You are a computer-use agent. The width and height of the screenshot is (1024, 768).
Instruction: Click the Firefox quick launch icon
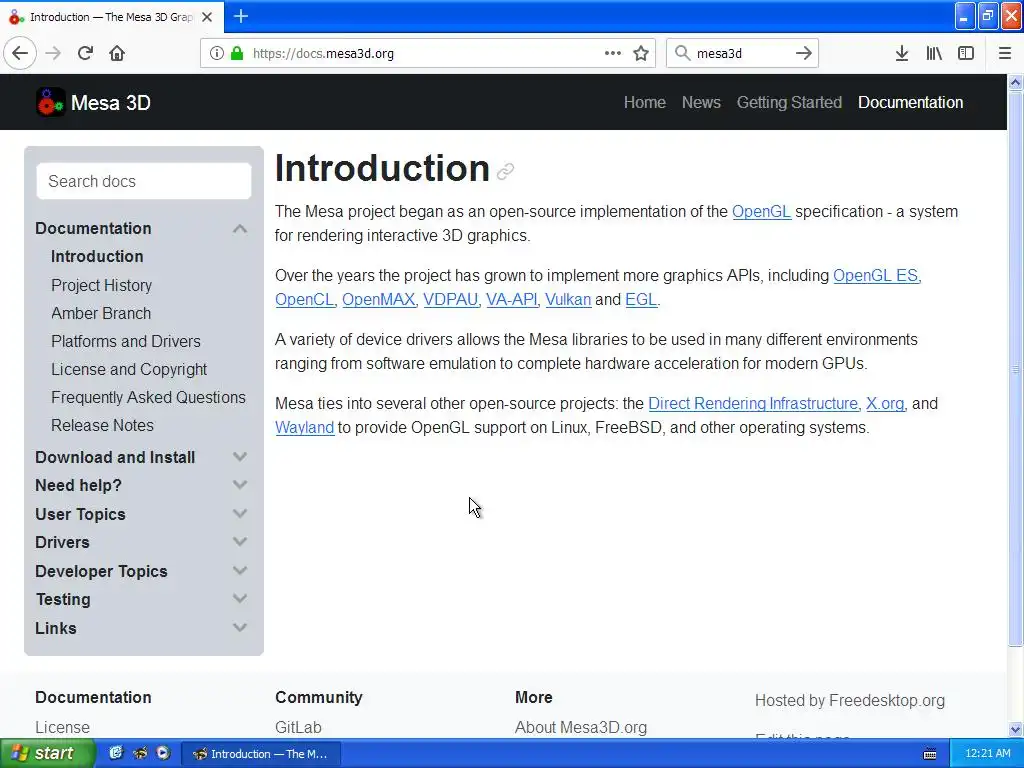[140, 754]
